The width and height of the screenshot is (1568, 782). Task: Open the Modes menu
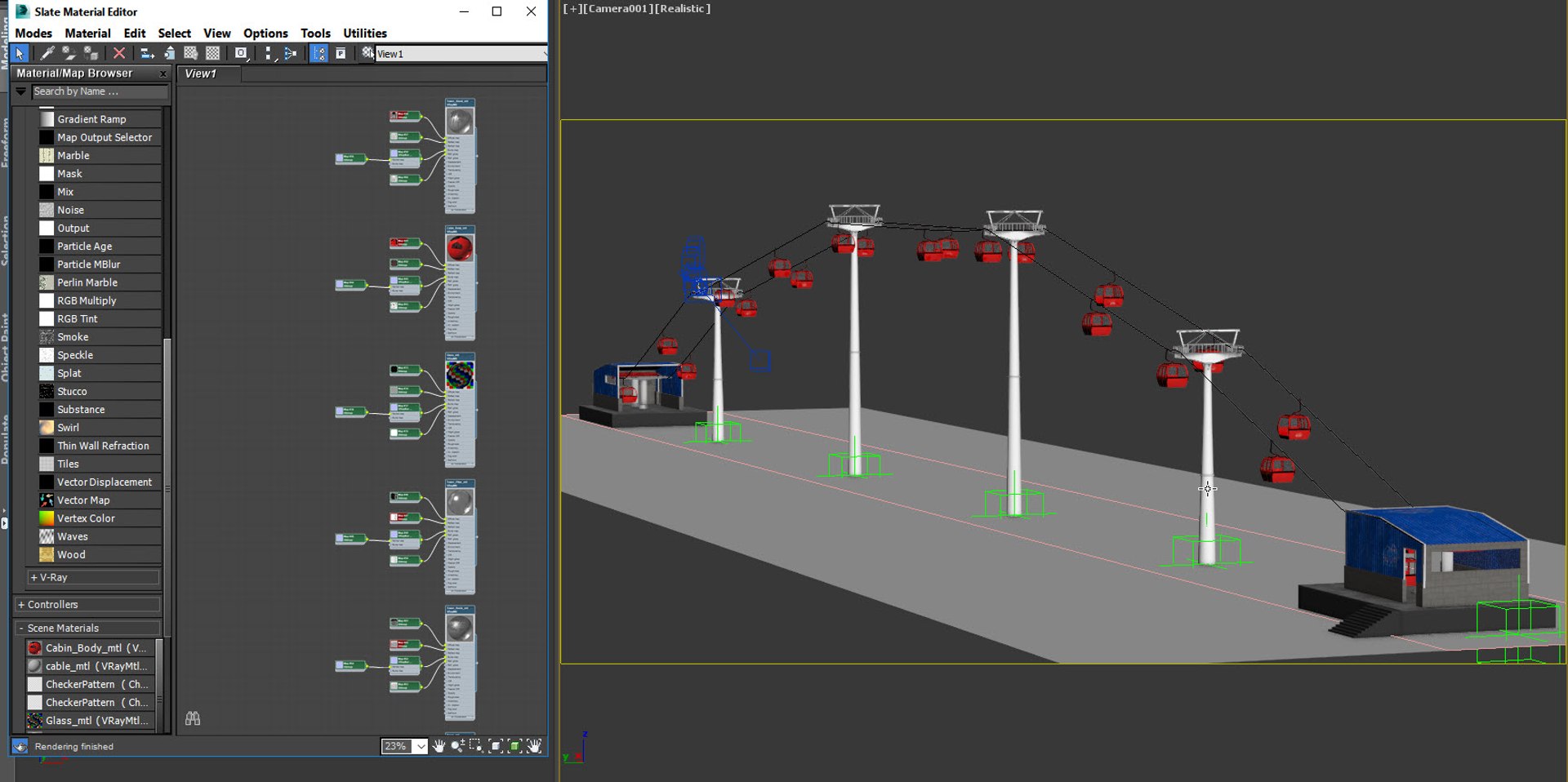click(x=33, y=33)
